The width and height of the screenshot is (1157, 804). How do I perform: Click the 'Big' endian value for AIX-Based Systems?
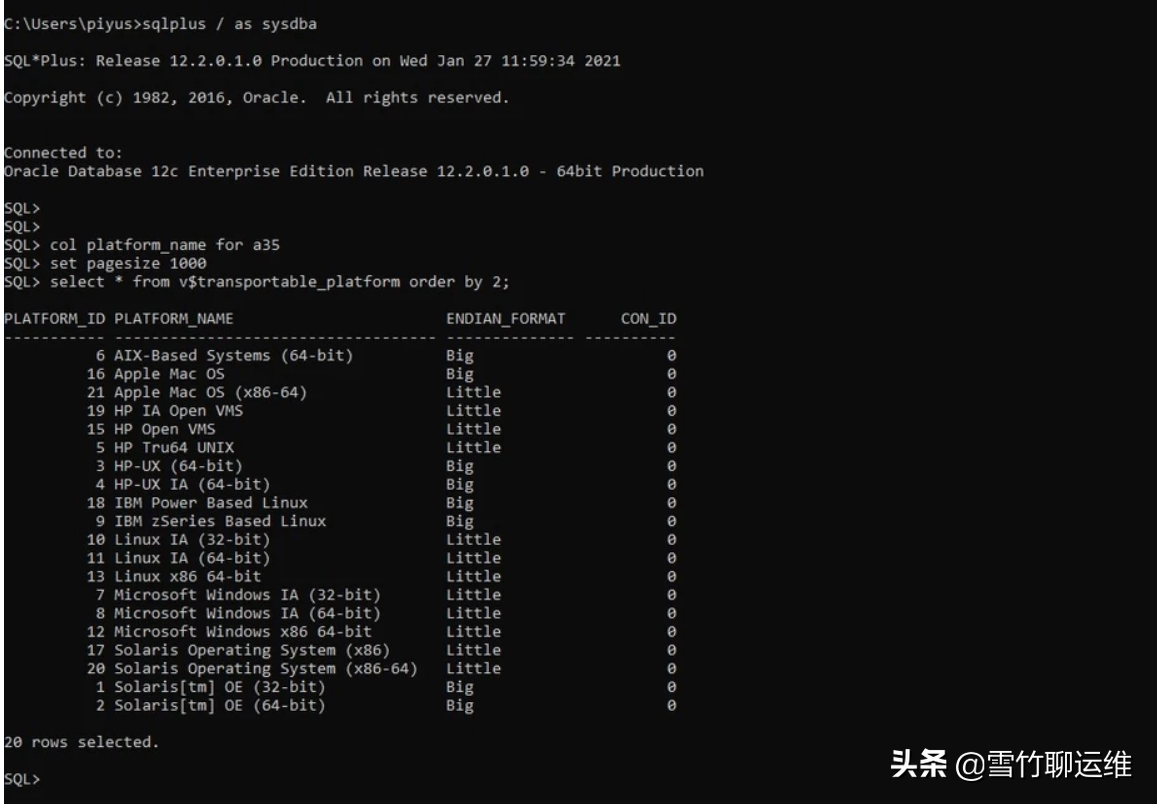(460, 356)
